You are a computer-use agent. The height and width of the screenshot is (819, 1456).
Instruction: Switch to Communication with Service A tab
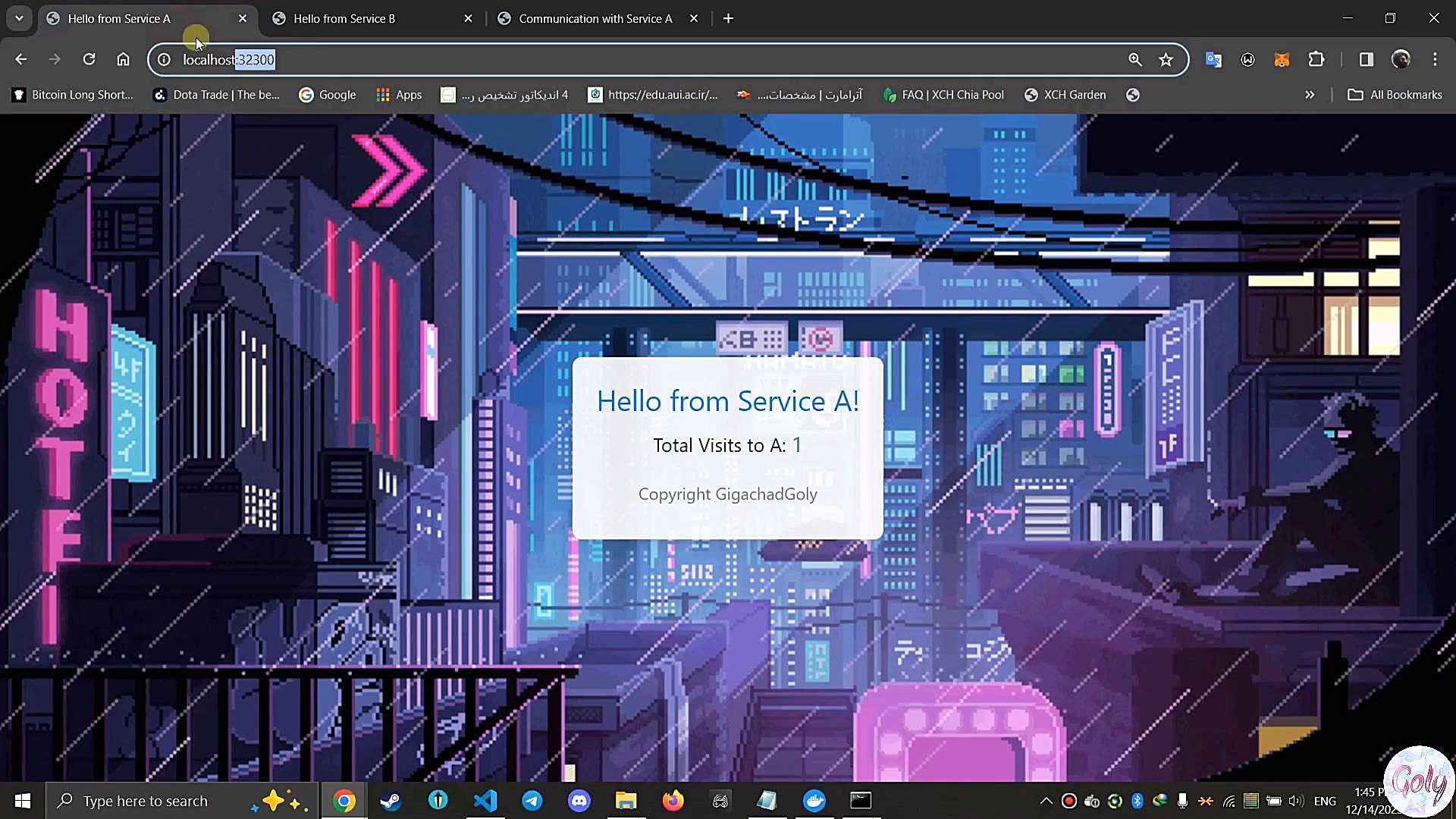point(596,18)
